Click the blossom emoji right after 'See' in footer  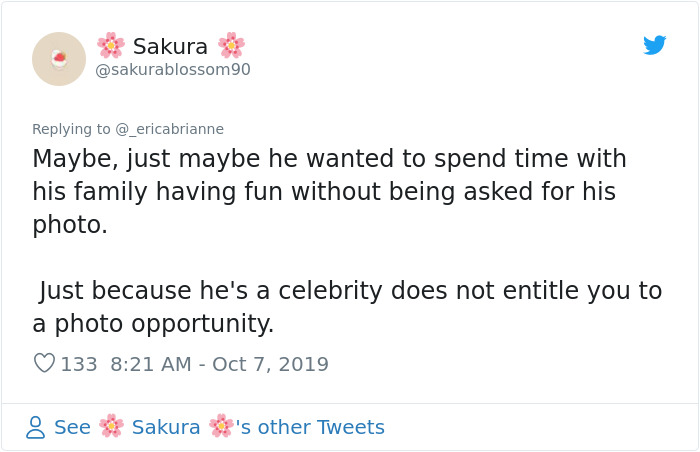click(x=111, y=427)
